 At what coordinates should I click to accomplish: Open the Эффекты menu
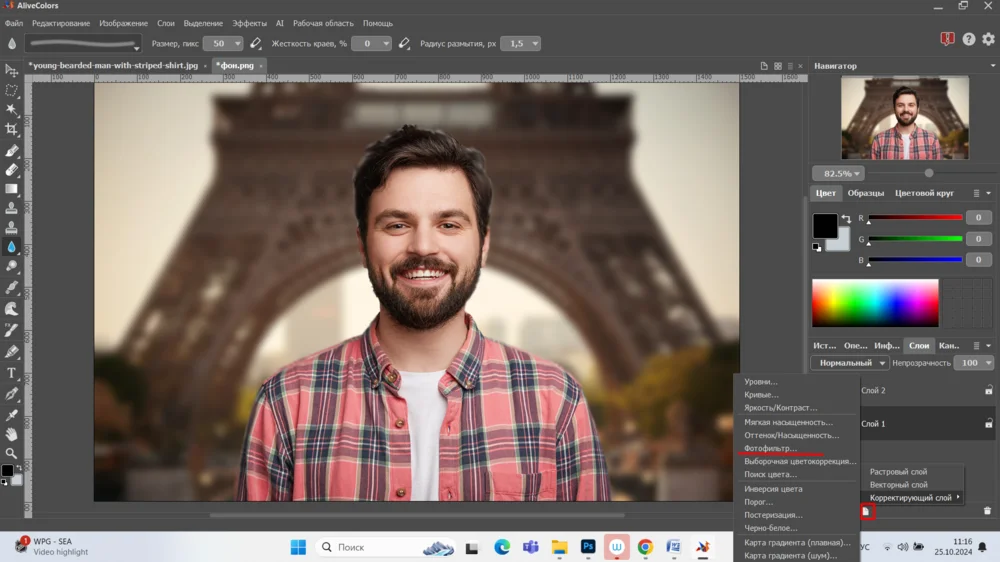[249, 23]
